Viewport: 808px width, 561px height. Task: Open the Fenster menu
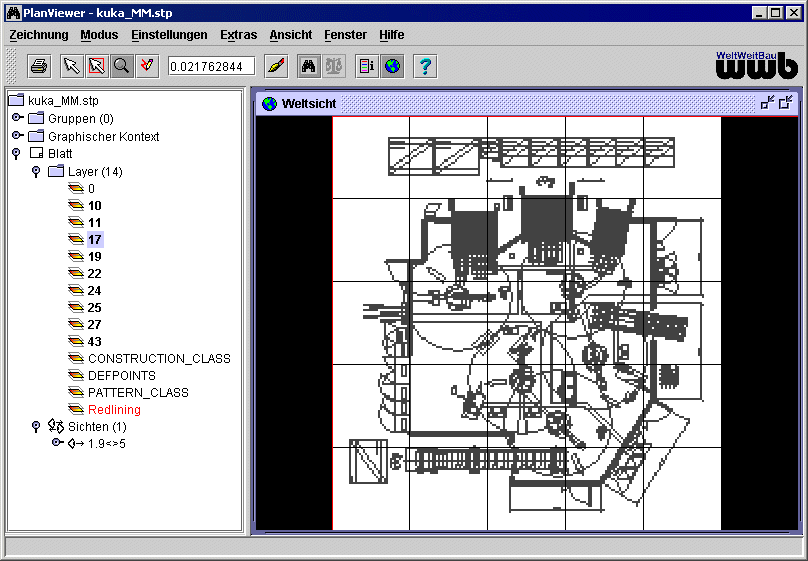tap(345, 35)
